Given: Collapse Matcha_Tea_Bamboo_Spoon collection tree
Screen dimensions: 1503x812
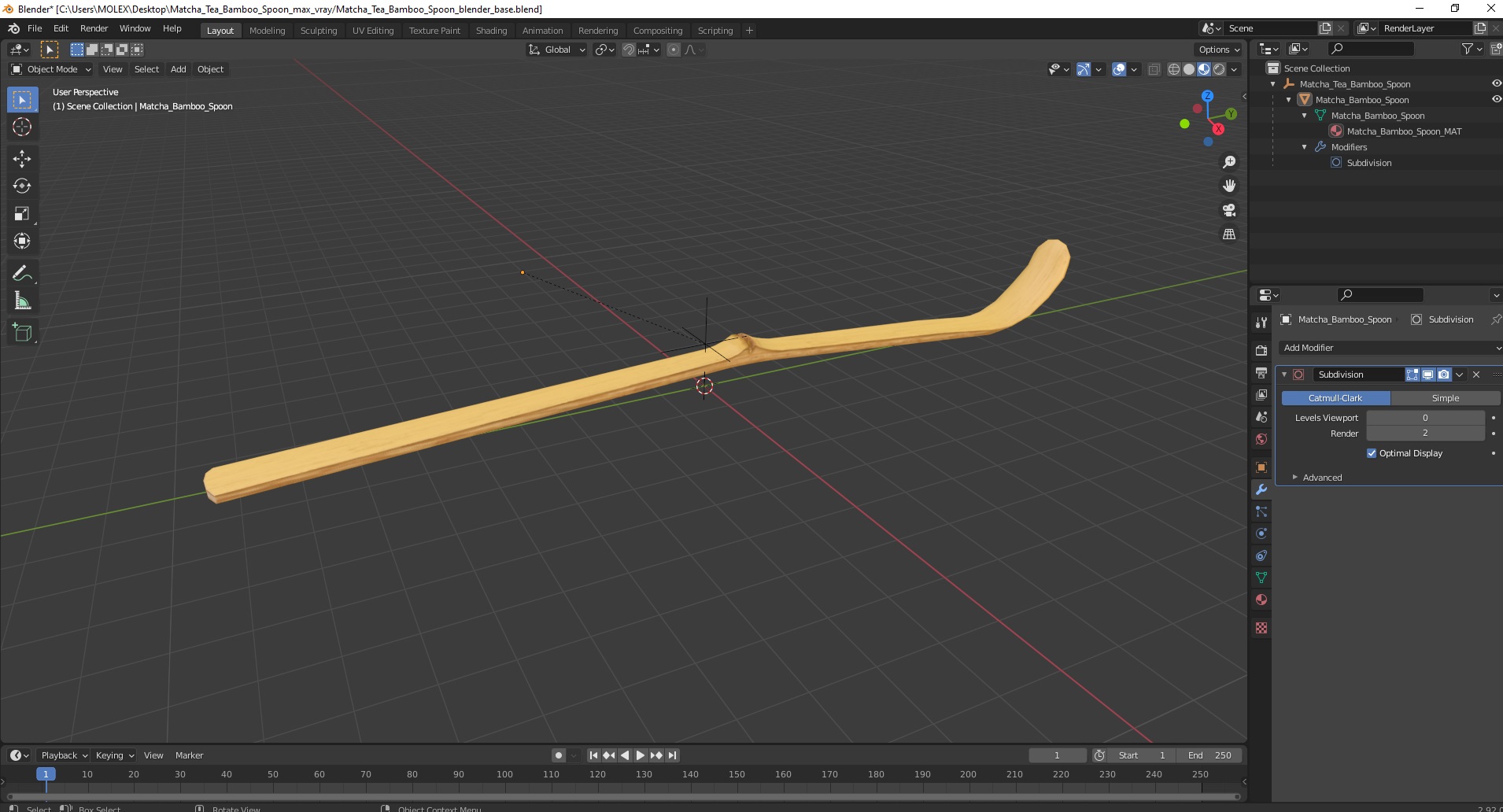Looking at the screenshot, I should [x=1273, y=84].
